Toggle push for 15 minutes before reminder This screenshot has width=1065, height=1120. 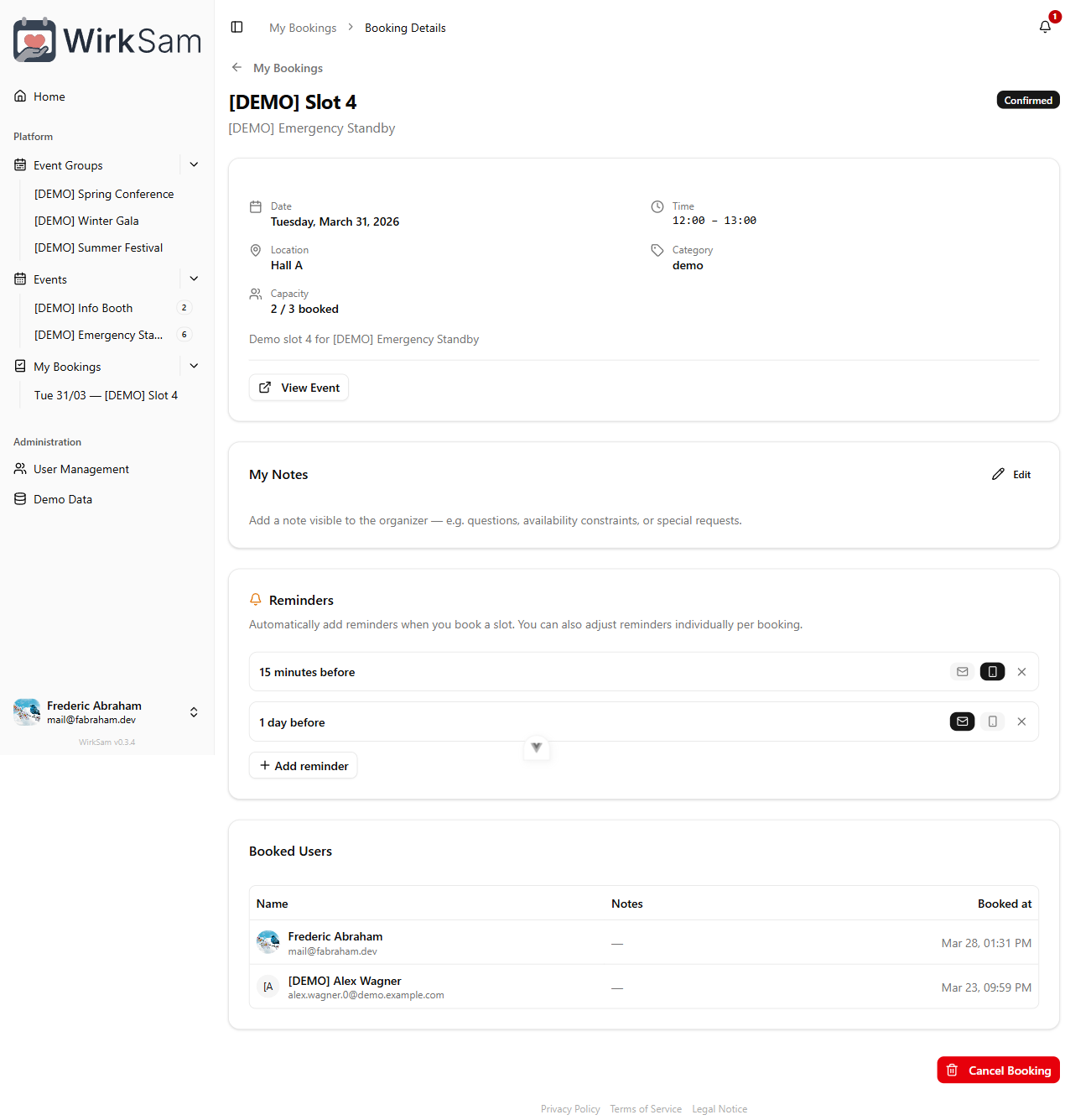tap(992, 672)
